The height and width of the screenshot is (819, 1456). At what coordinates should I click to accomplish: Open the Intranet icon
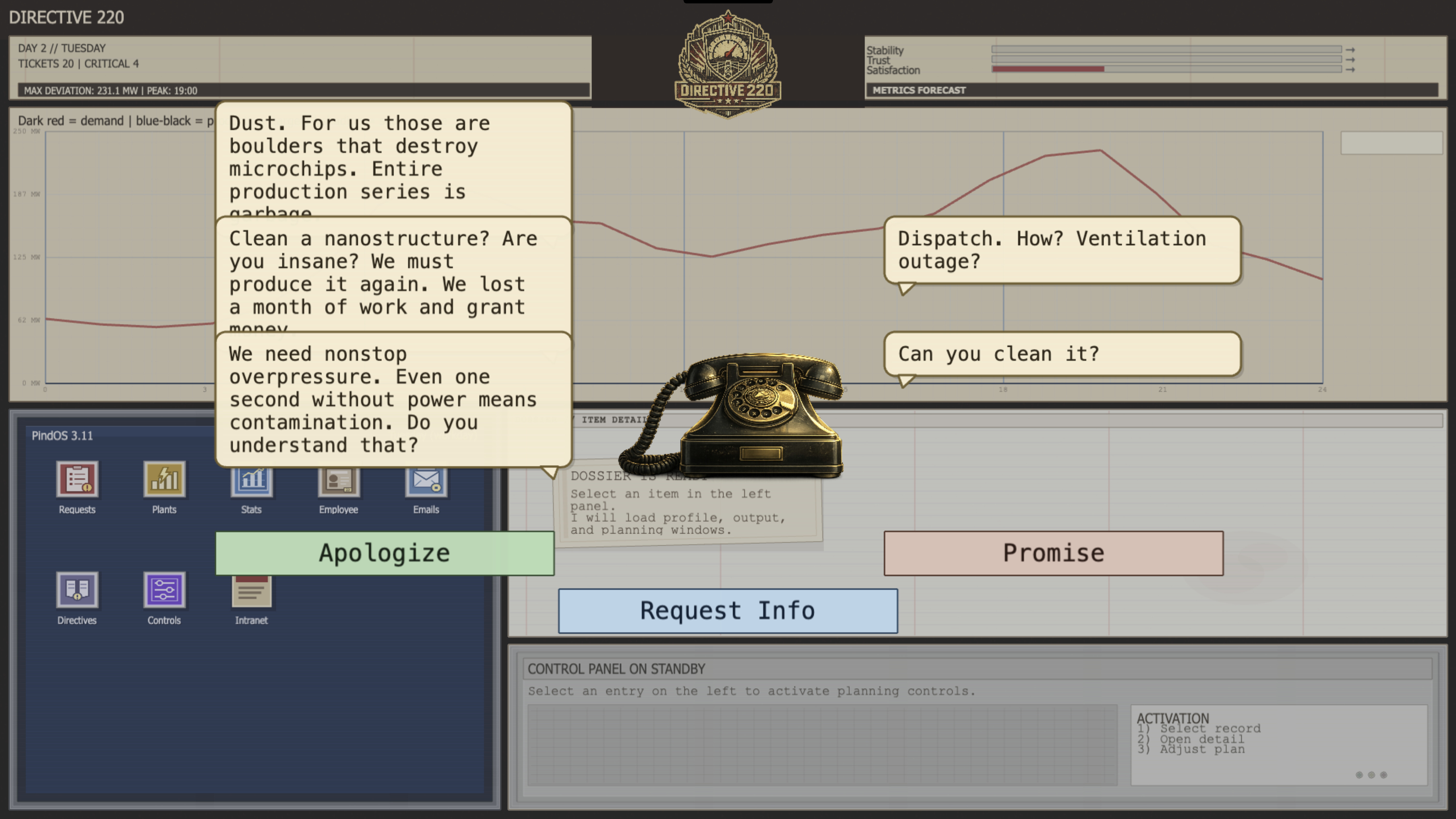(252, 592)
